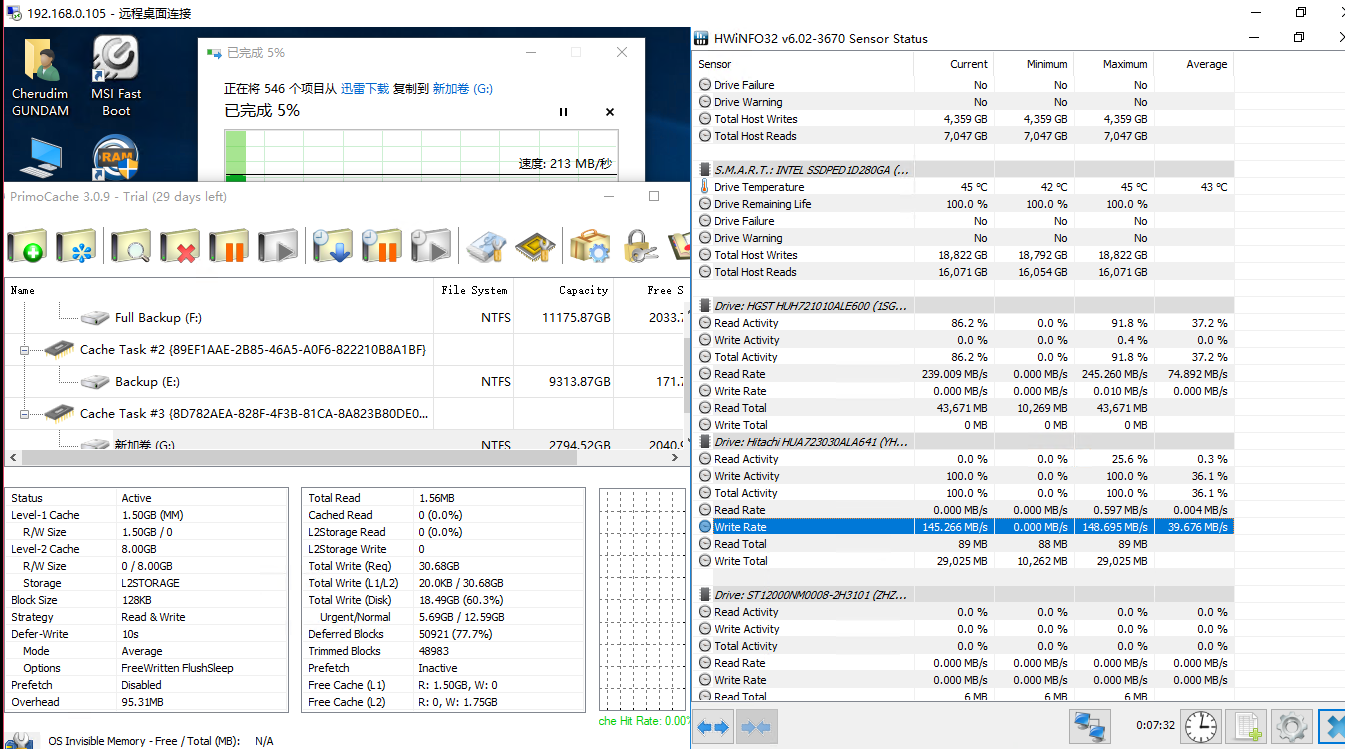This screenshot has height=749, width=1345.
Task: Select the MSI Fast Boot desktop shortcut
Action: [x=116, y=78]
